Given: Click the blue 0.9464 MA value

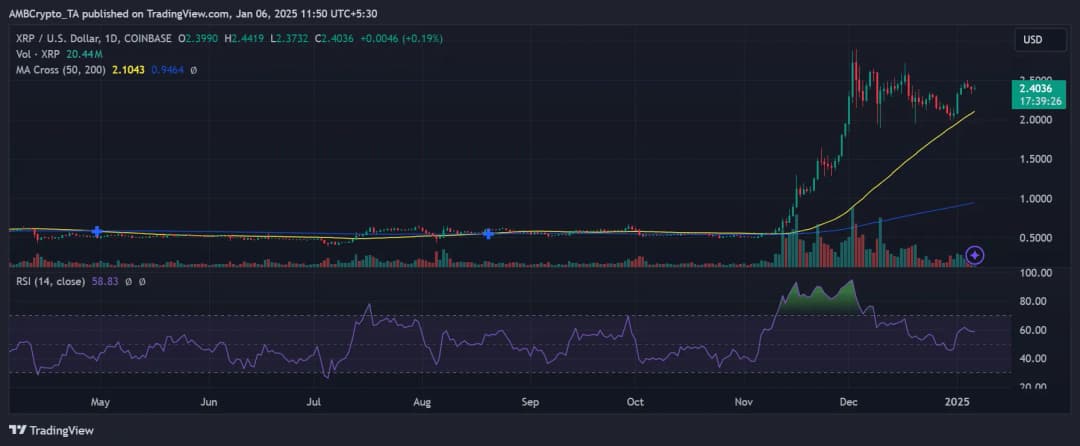Looking at the screenshot, I should point(163,69).
